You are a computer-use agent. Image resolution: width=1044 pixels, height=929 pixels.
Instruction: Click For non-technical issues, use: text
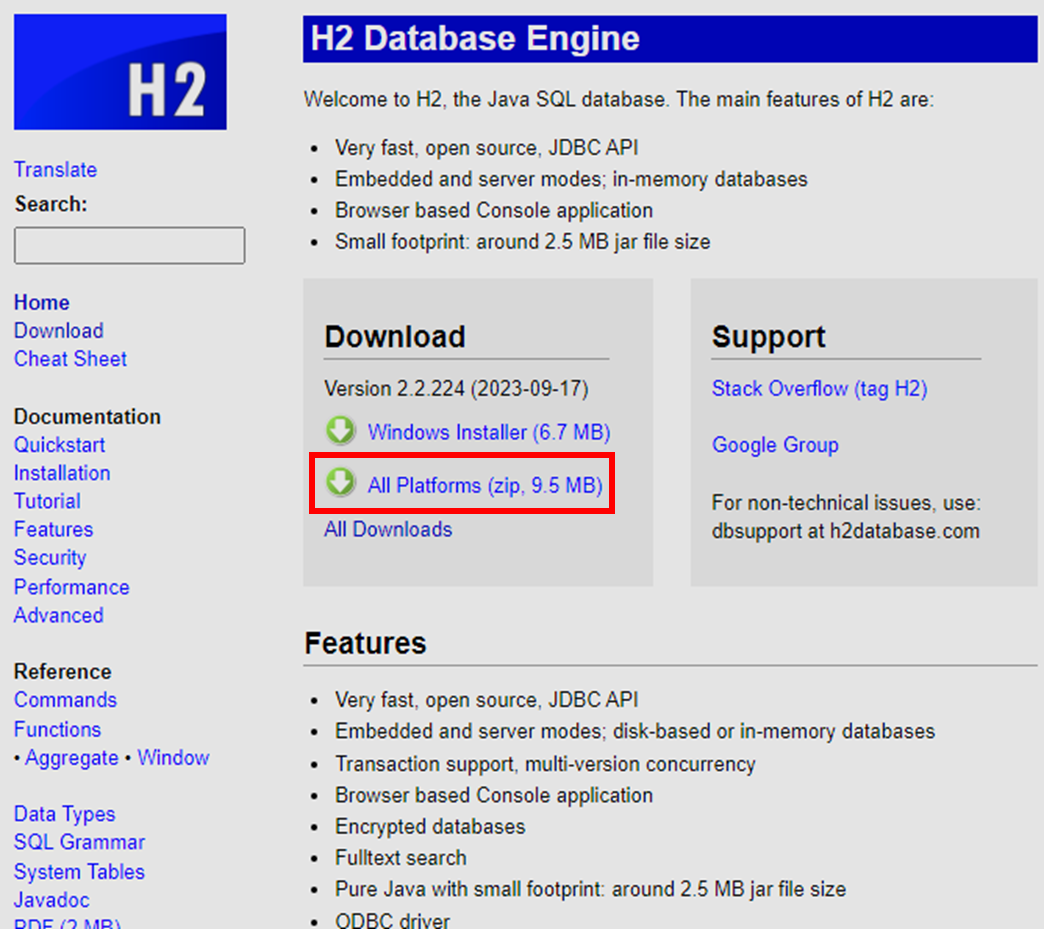tap(846, 502)
